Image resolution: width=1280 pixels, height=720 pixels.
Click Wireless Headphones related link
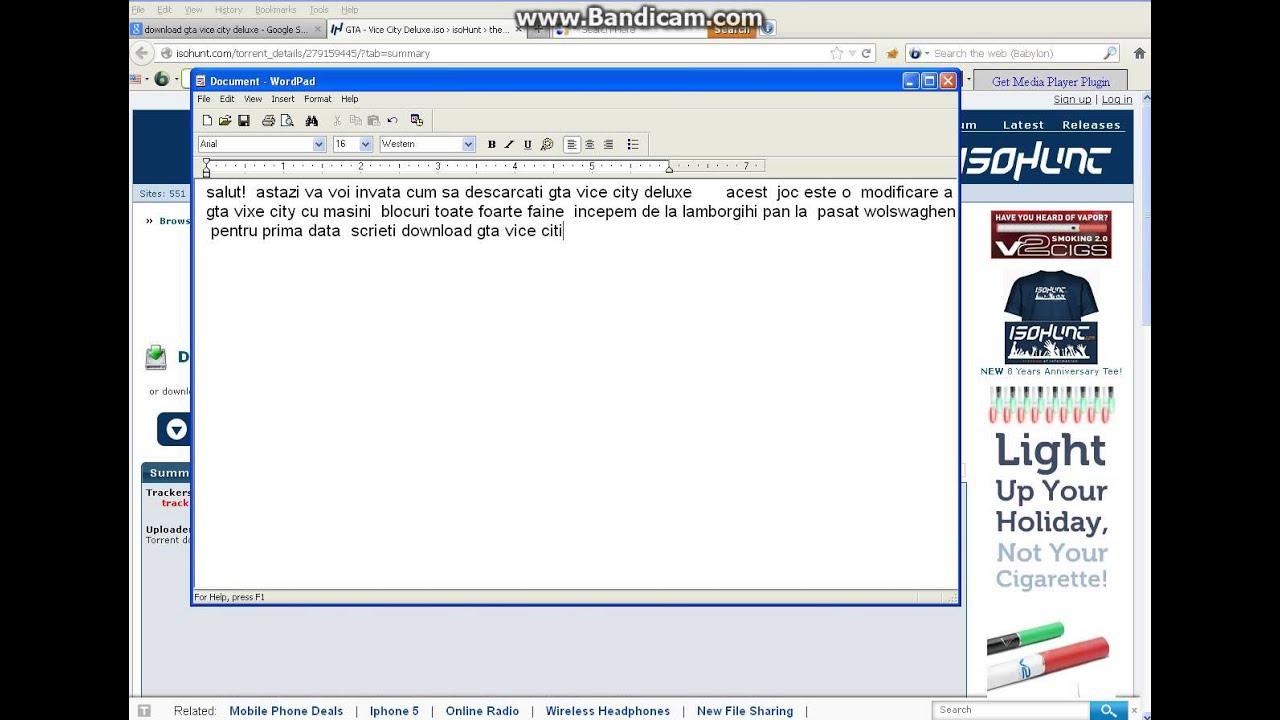coord(608,711)
